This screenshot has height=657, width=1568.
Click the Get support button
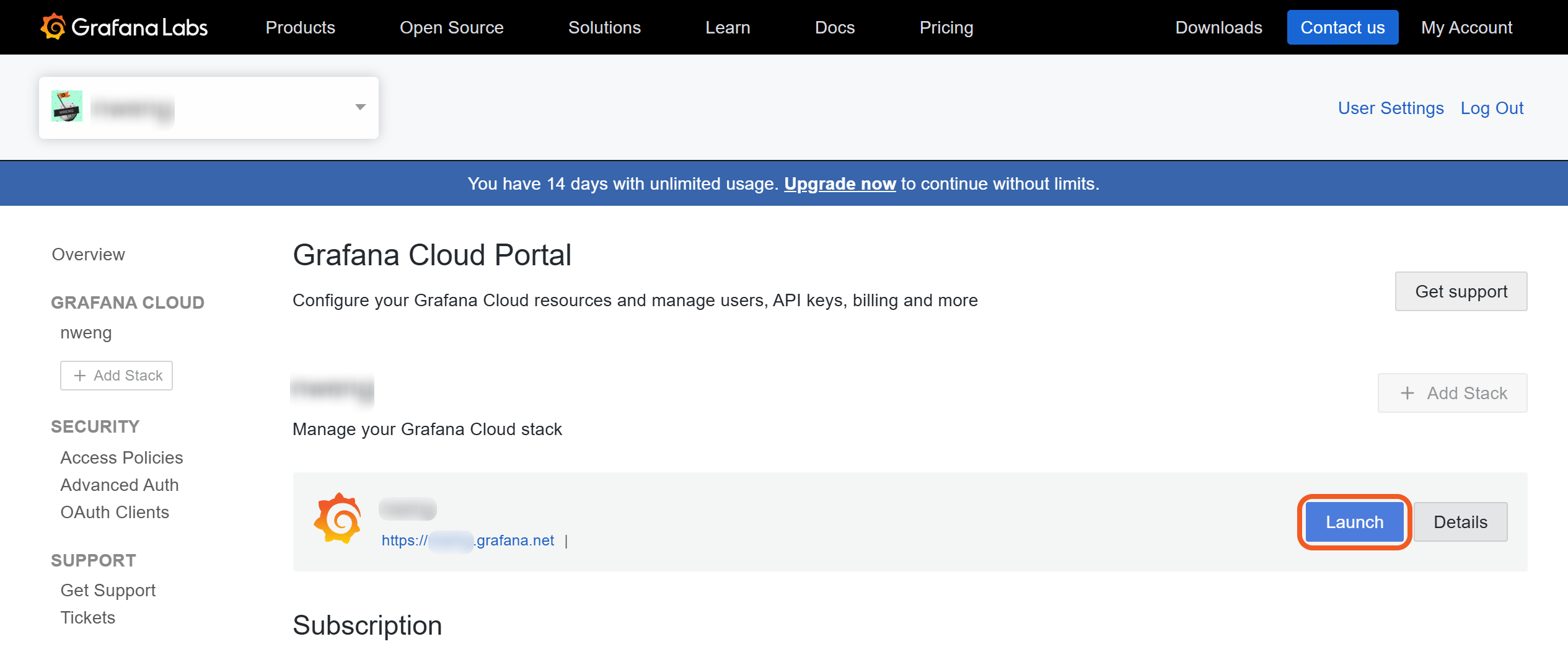1461,291
